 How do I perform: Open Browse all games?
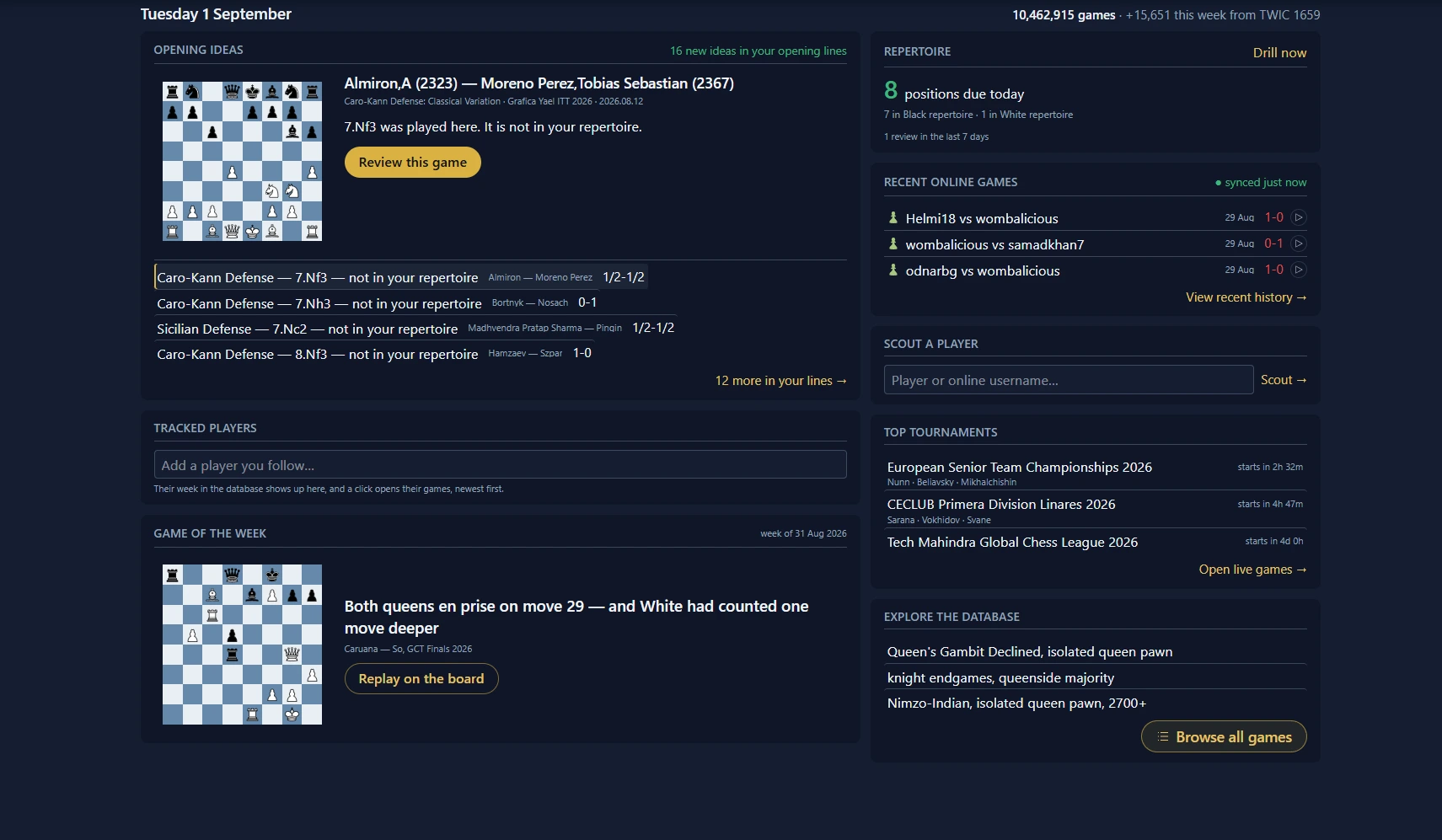1224,736
